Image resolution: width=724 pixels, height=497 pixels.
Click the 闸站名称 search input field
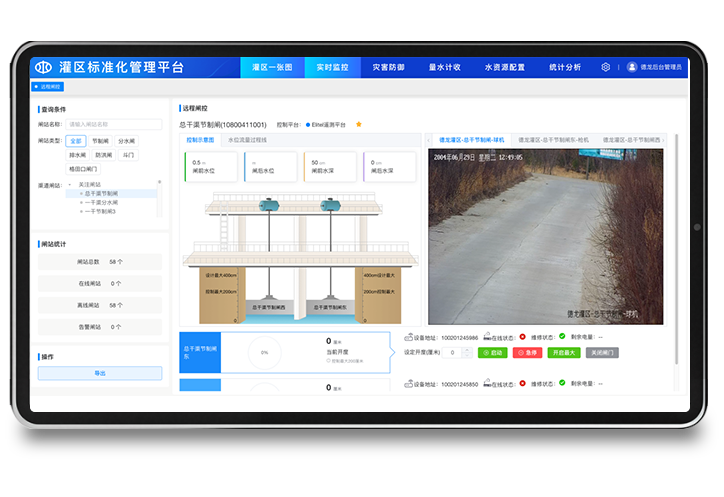coord(114,125)
